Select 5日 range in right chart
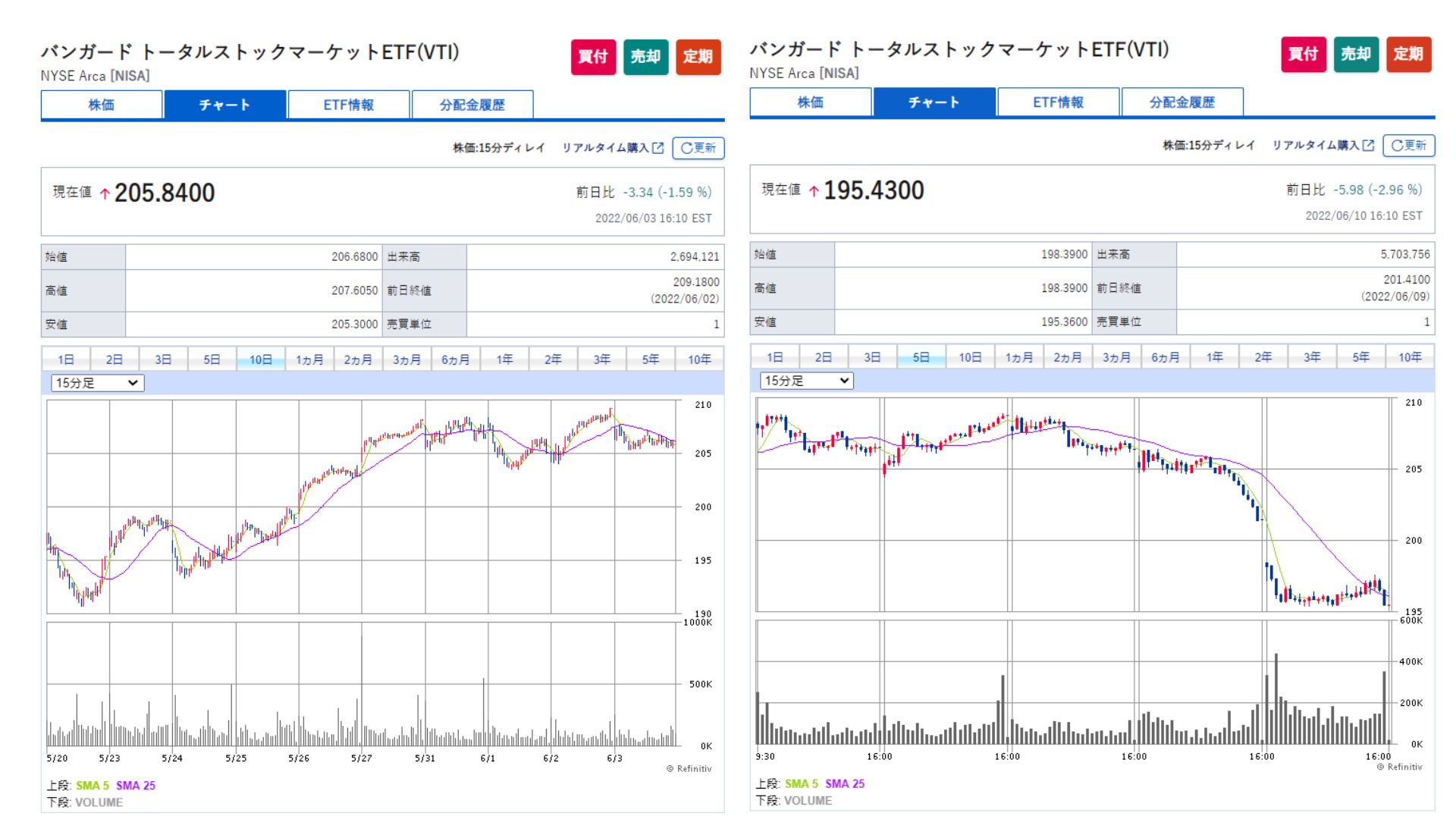Screen dimensions: 1456x819 (x=921, y=357)
